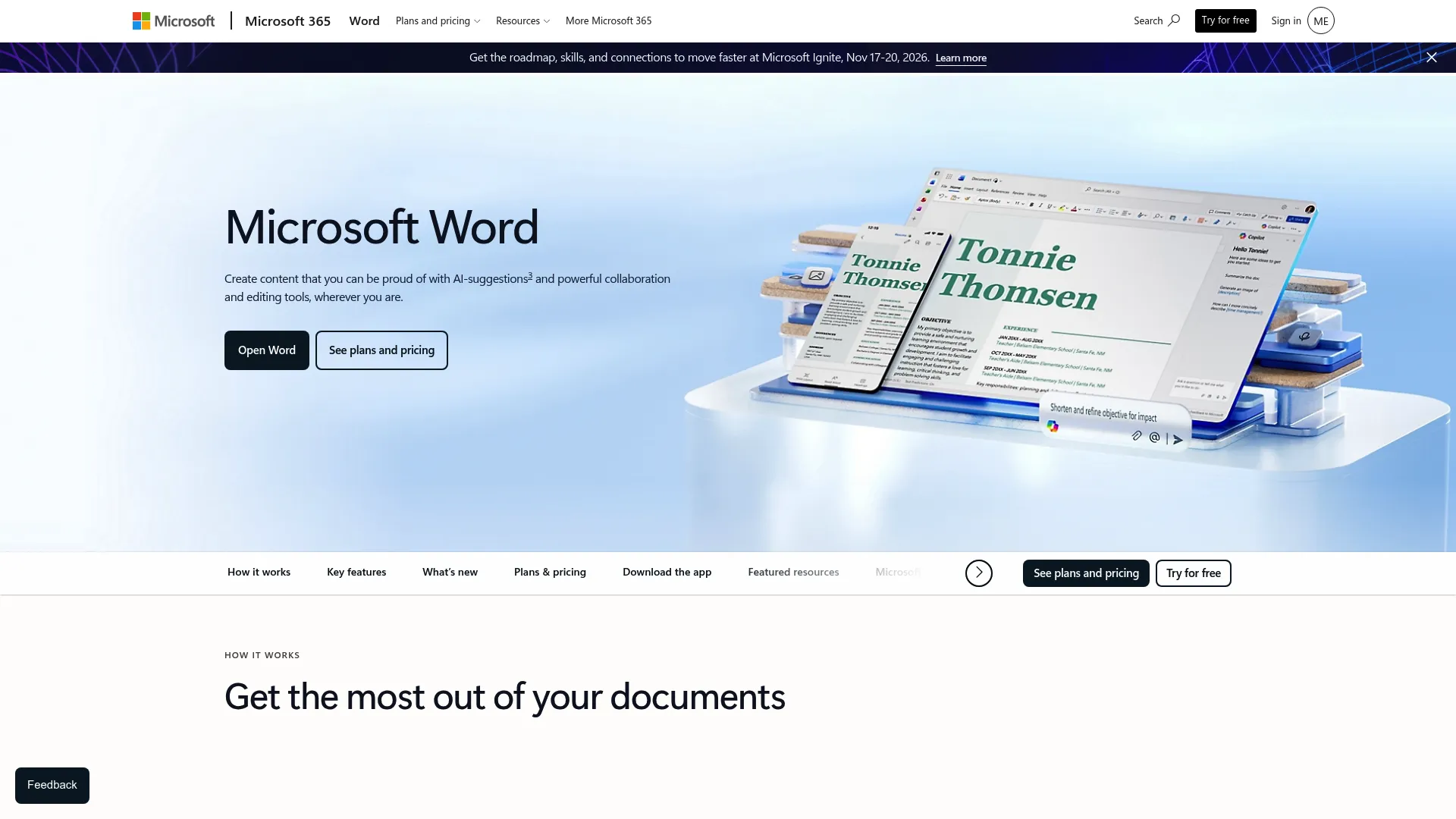Jump to What's new section
Screen dimensions: 1456x819
(x=450, y=573)
